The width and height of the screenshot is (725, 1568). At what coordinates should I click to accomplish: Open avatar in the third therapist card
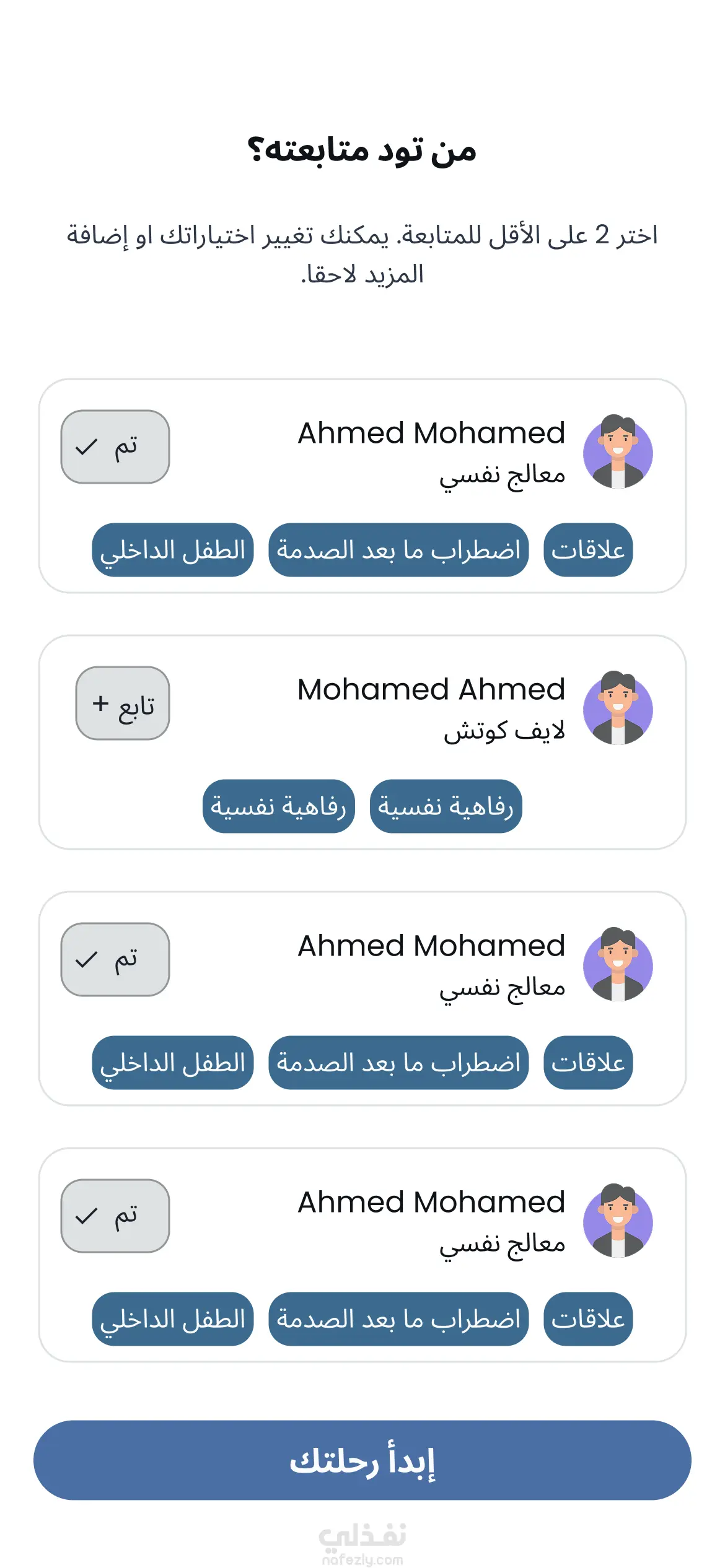pyautogui.click(x=618, y=964)
